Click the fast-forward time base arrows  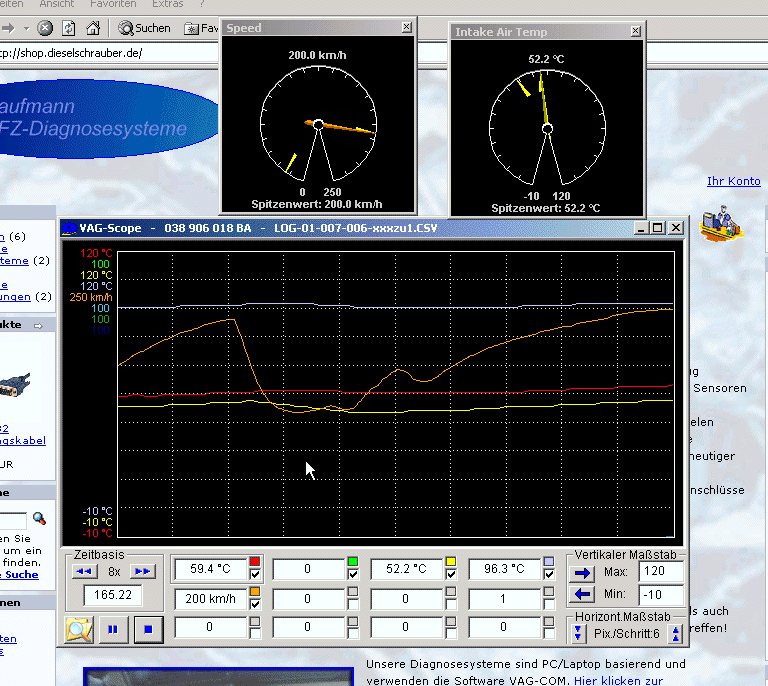point(143,571)
